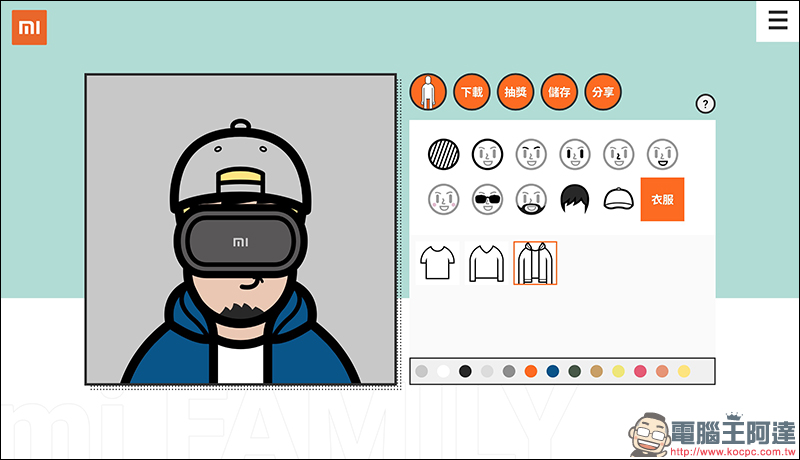Image resolution: width=800 pixels, height=460 pixels.
Task: Click the 抽獎 lottery button
Action: (515, 92)
